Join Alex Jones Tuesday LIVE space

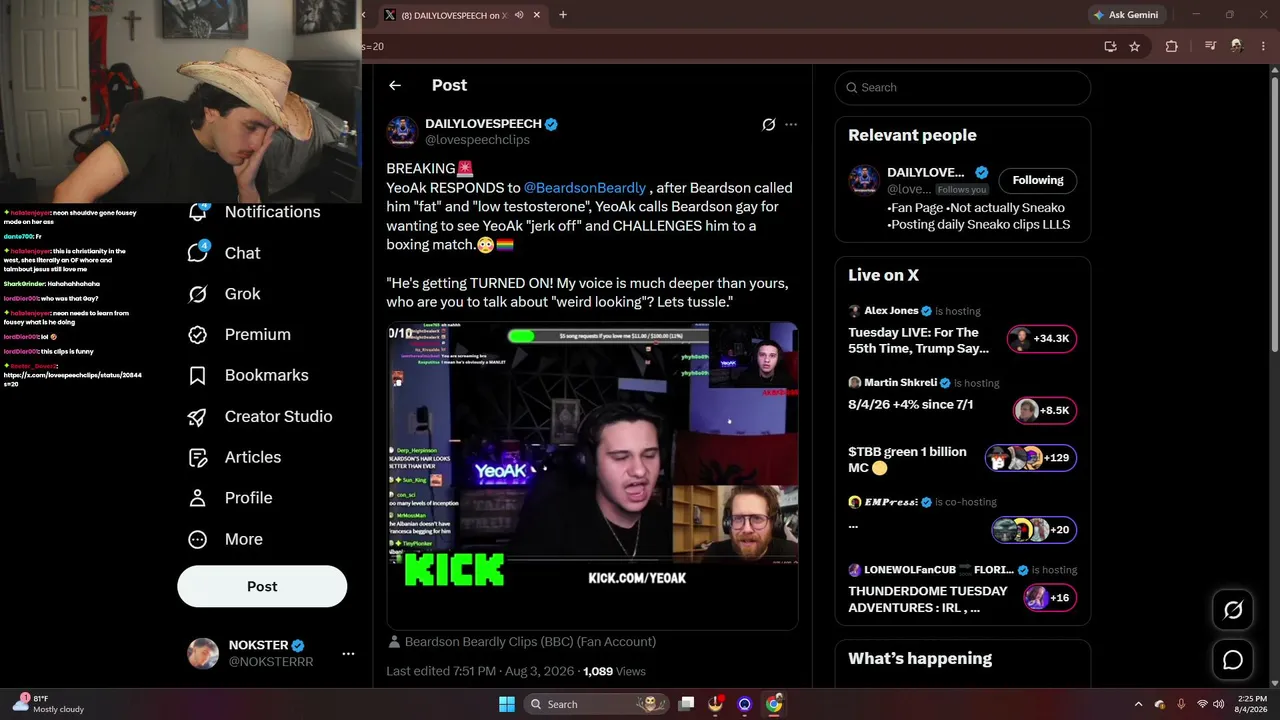962,332
